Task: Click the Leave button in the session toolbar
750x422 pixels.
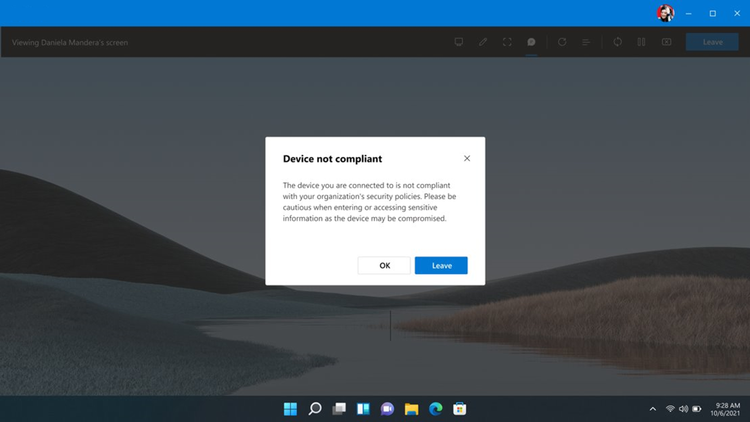Action: (712, 42)
